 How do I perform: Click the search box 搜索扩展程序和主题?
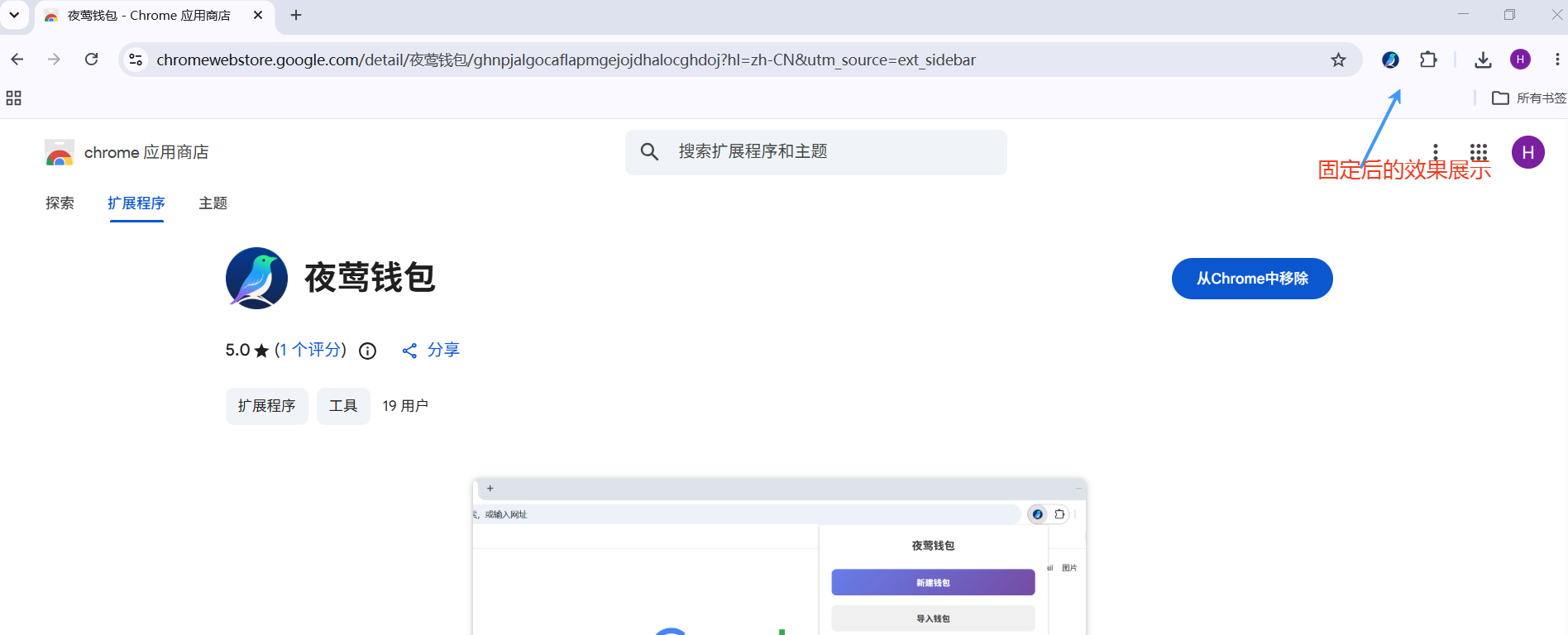point(816,152)
